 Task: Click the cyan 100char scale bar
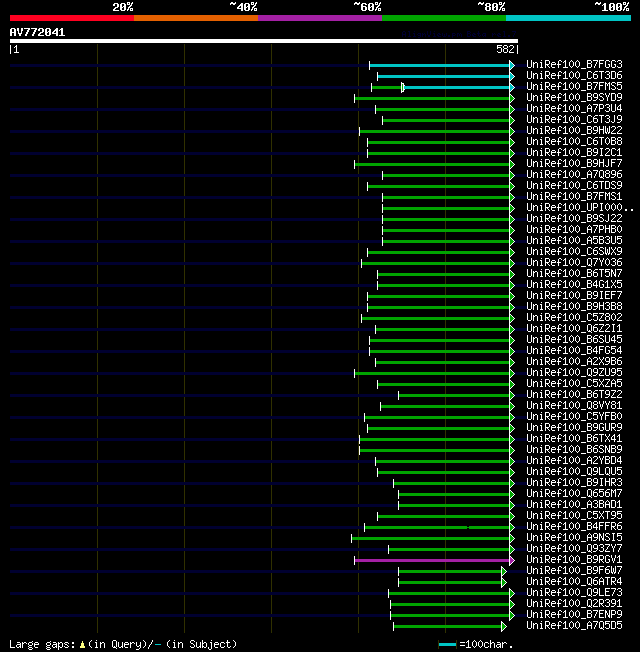(x=447, y=645)
